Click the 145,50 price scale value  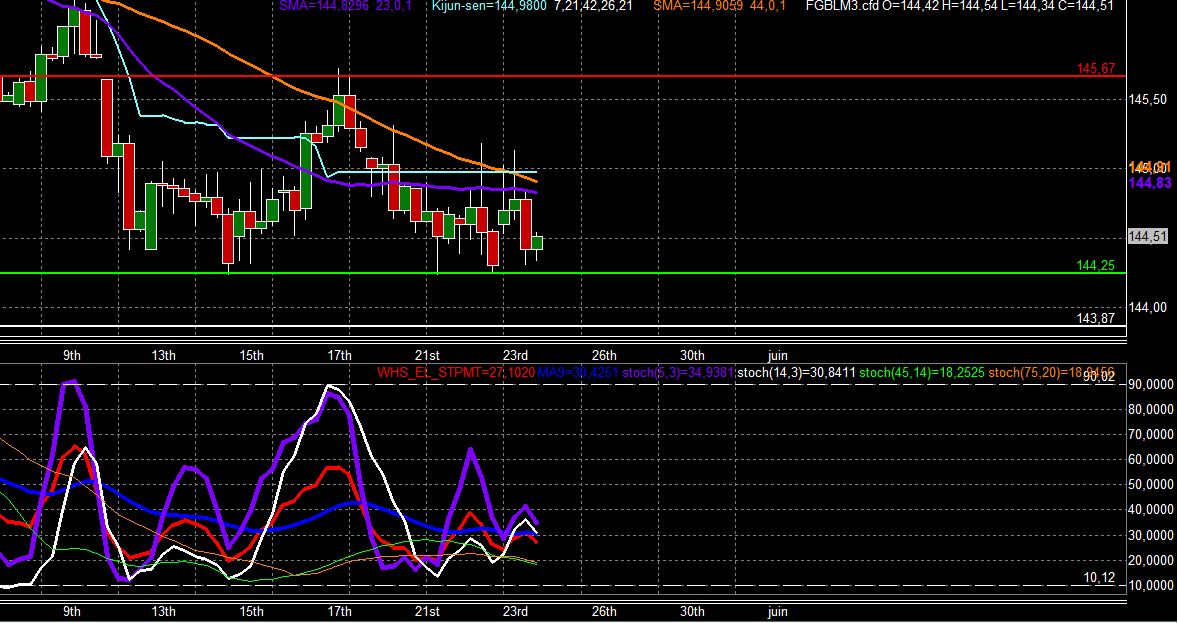[x=1148, y=100]
